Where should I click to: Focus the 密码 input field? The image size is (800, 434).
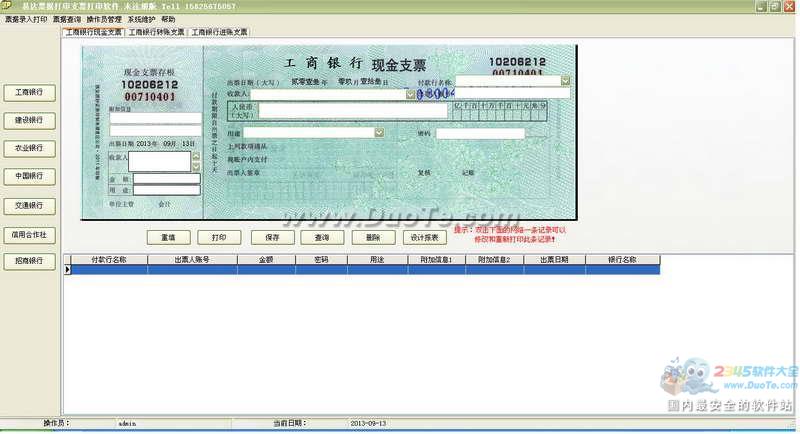click(480, 134)
